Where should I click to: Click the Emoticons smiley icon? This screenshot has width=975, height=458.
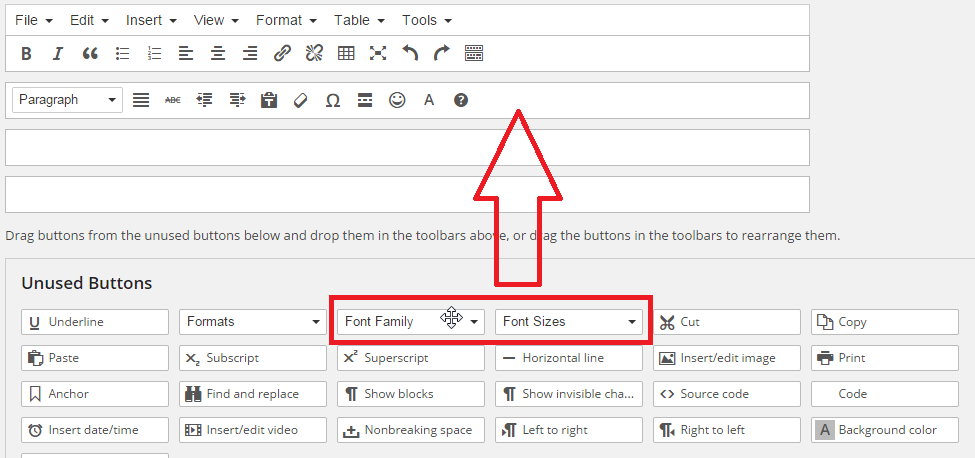tap(397, 100)
